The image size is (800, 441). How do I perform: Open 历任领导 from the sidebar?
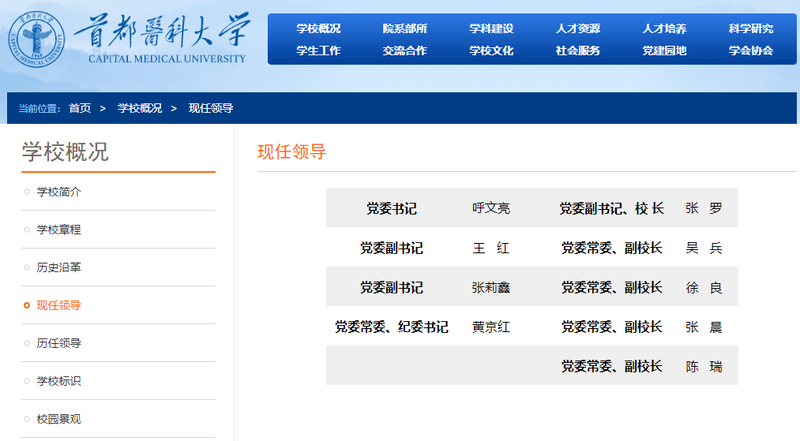coord(59,344)
